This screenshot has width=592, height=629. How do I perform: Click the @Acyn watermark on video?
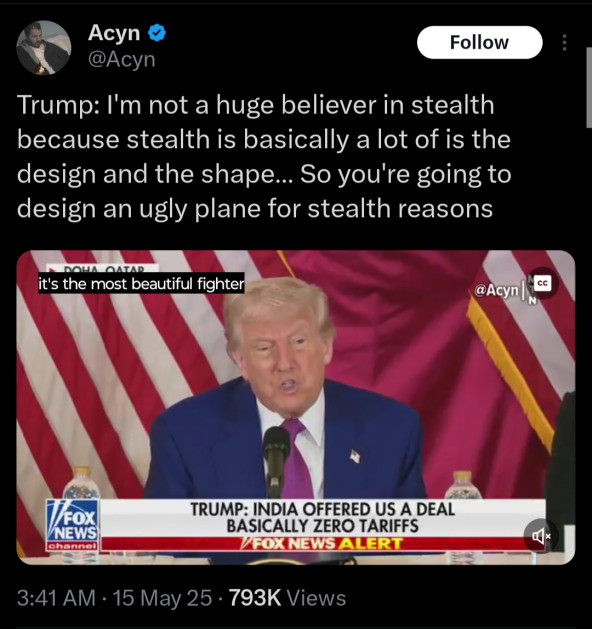coord(497,290)
